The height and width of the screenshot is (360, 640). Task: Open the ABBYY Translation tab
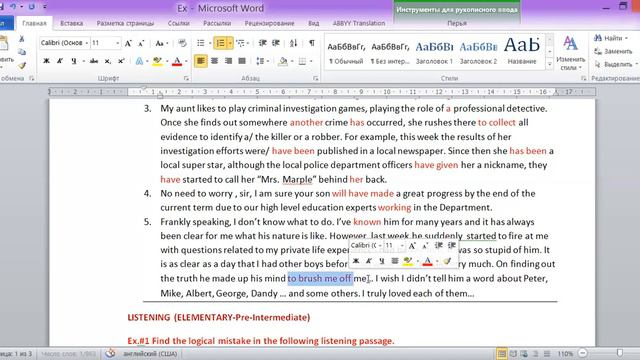coord(358,23)
